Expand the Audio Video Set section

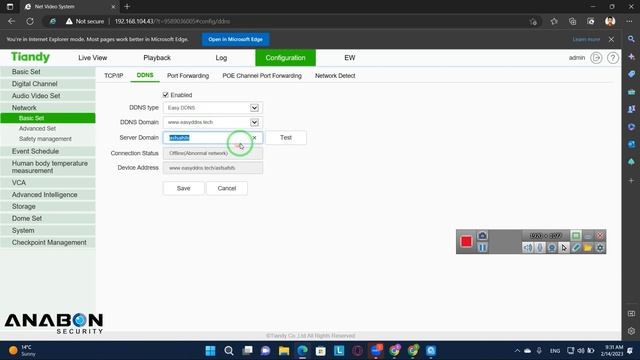(x=48, y=96)
